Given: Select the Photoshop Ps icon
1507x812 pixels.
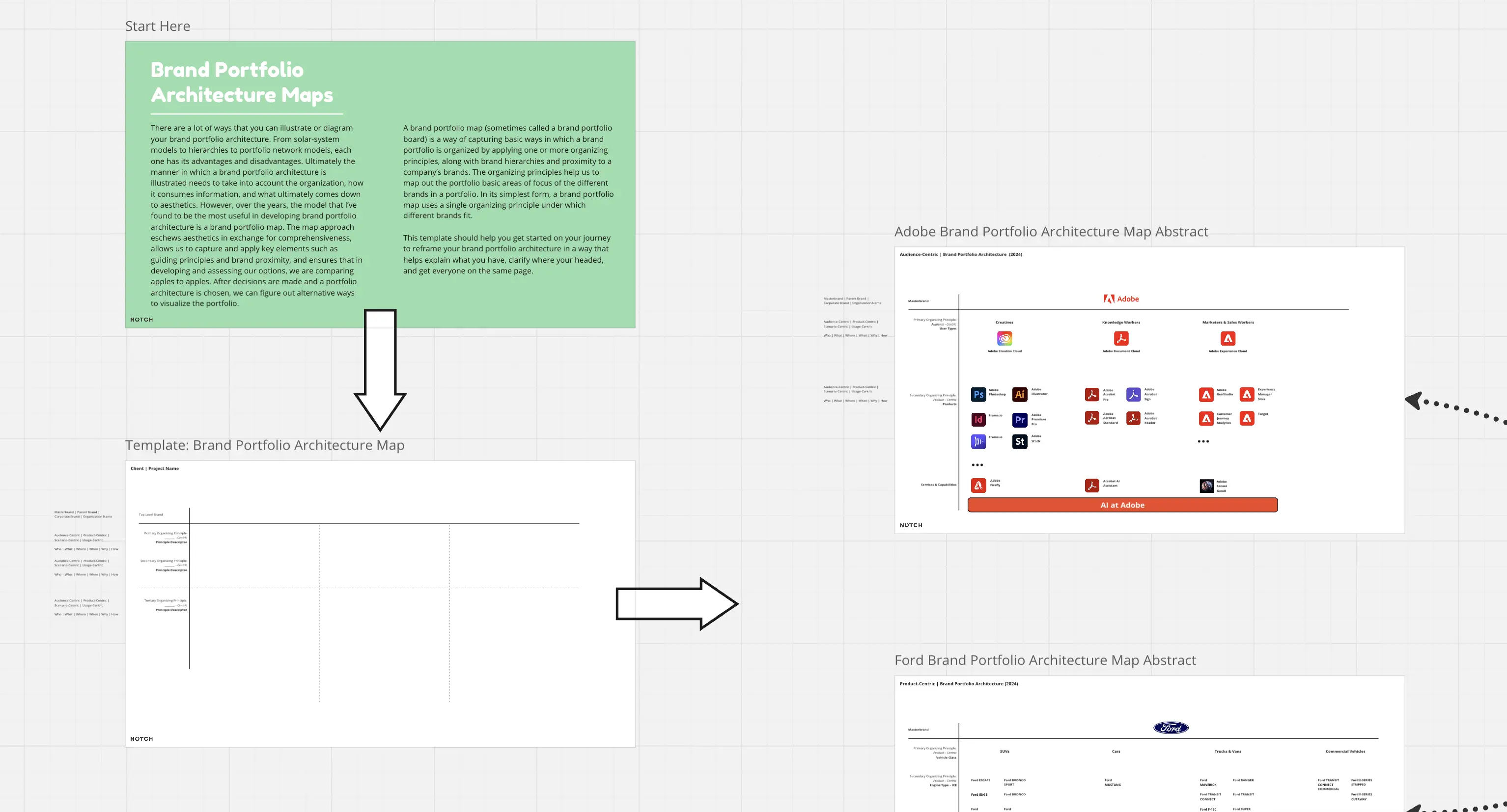Looking at the screenshot, I should 978,395.
